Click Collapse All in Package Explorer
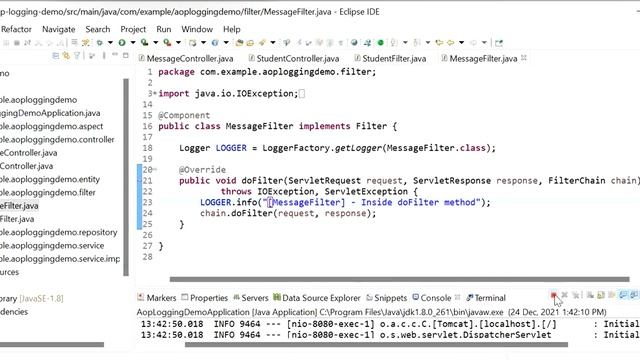This screenshot has width=640, height=360. pyautogui.click(x=55, y=56)
